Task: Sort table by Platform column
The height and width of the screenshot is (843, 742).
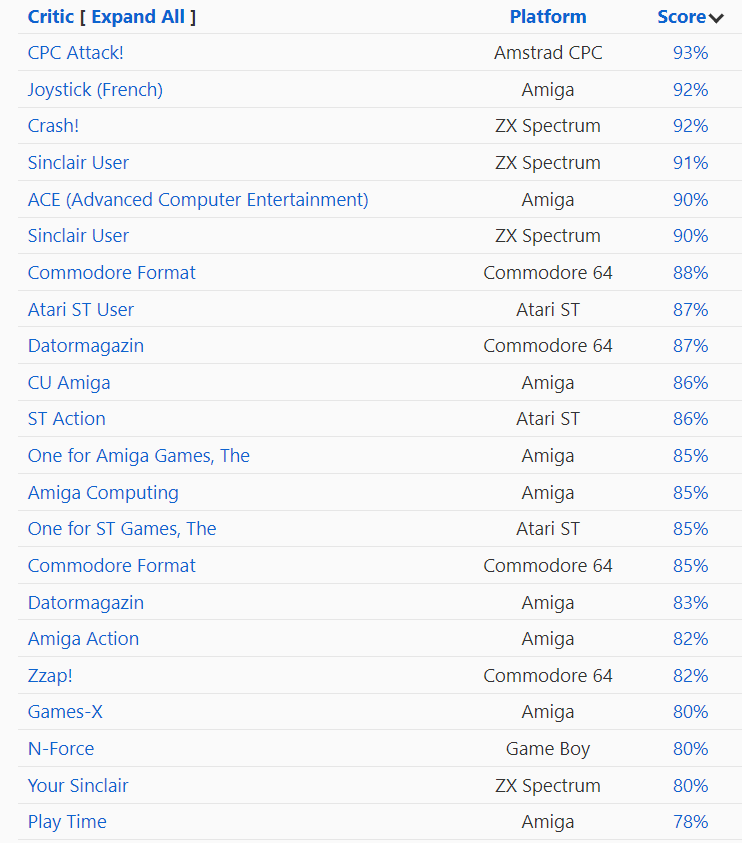Action: tap(547, 16)
